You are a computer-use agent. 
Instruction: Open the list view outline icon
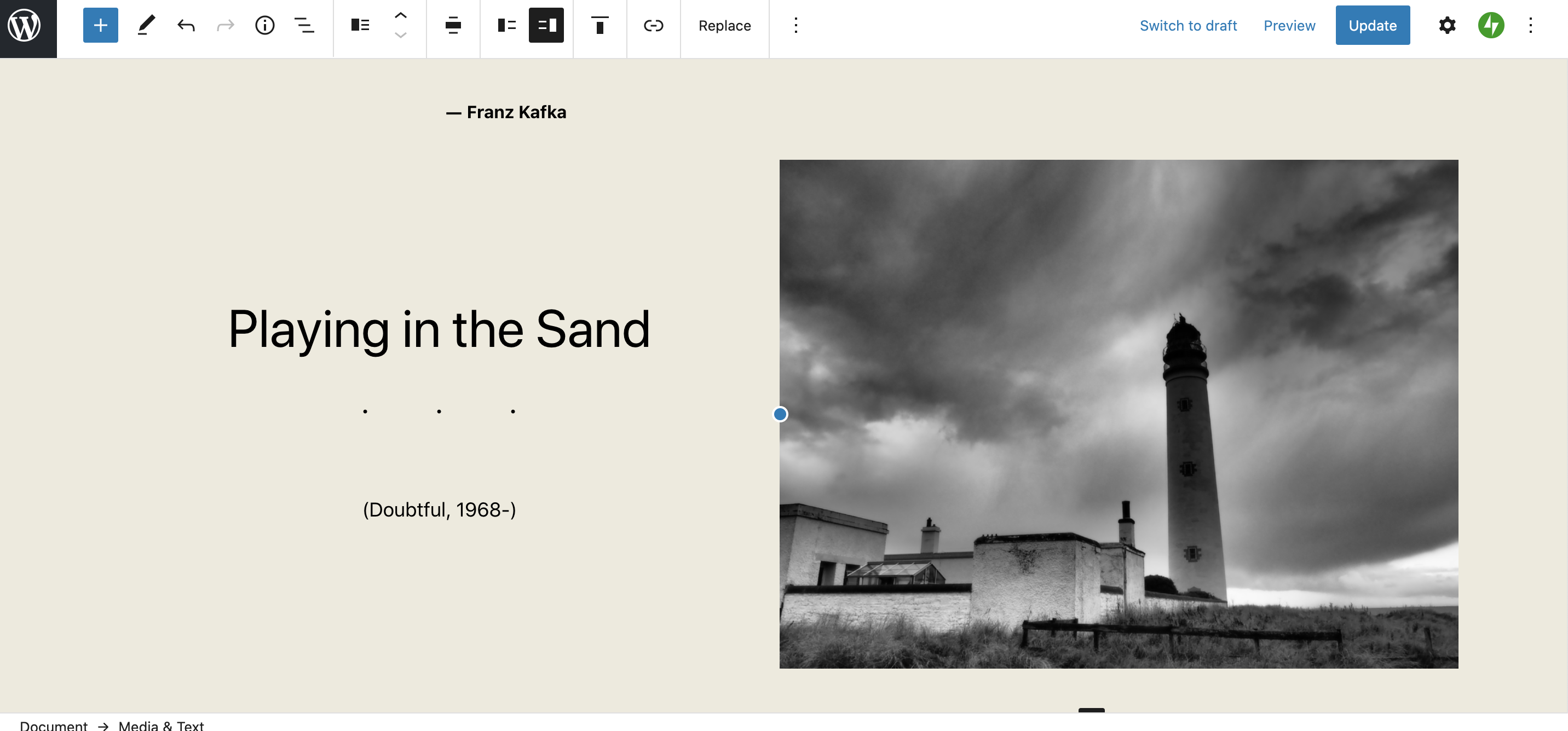(304, 26)
